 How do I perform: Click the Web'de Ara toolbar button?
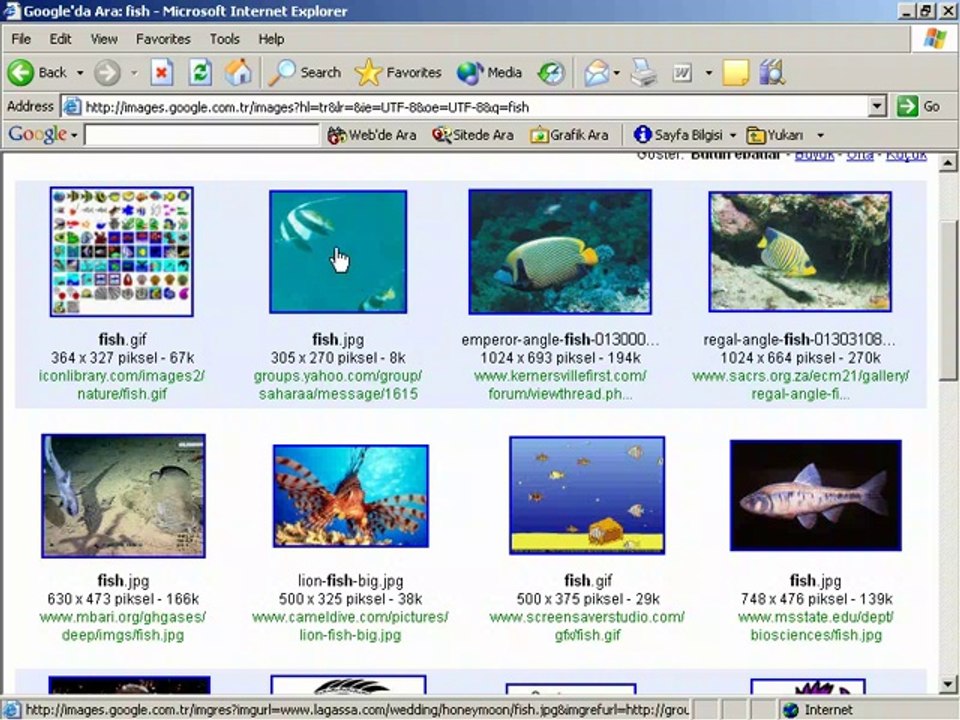[x=372, y=135]
